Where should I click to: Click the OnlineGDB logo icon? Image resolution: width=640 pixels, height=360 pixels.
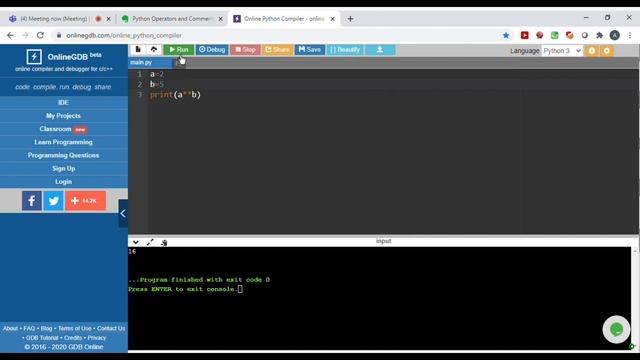tap(34, 57)
